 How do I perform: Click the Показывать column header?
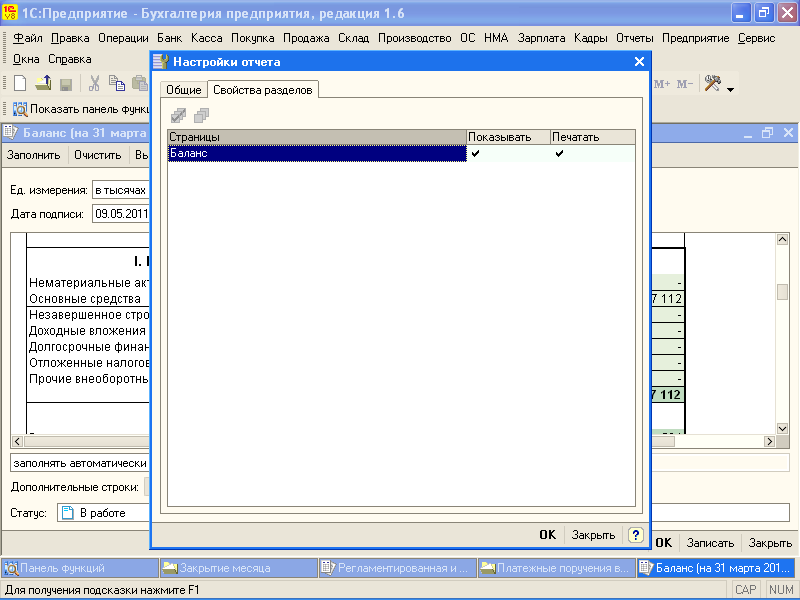coord(509,137)
